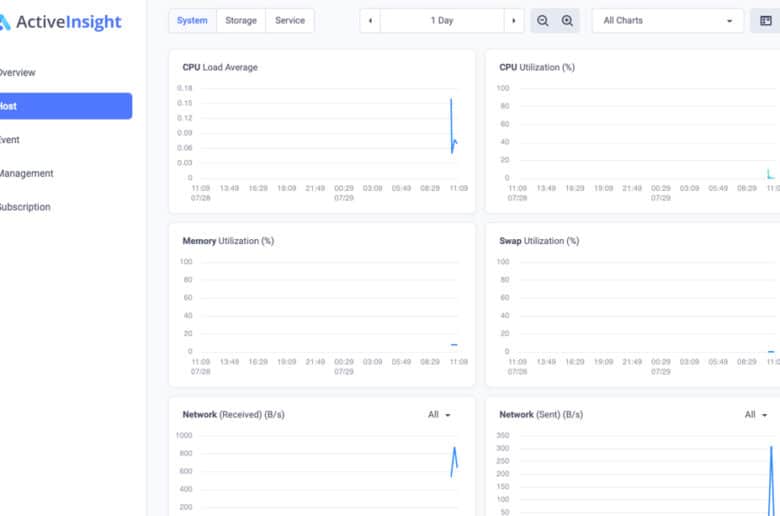Switch to the Service tab
The width and height of the screenshot is (780, 516).
tap(290, 21)
